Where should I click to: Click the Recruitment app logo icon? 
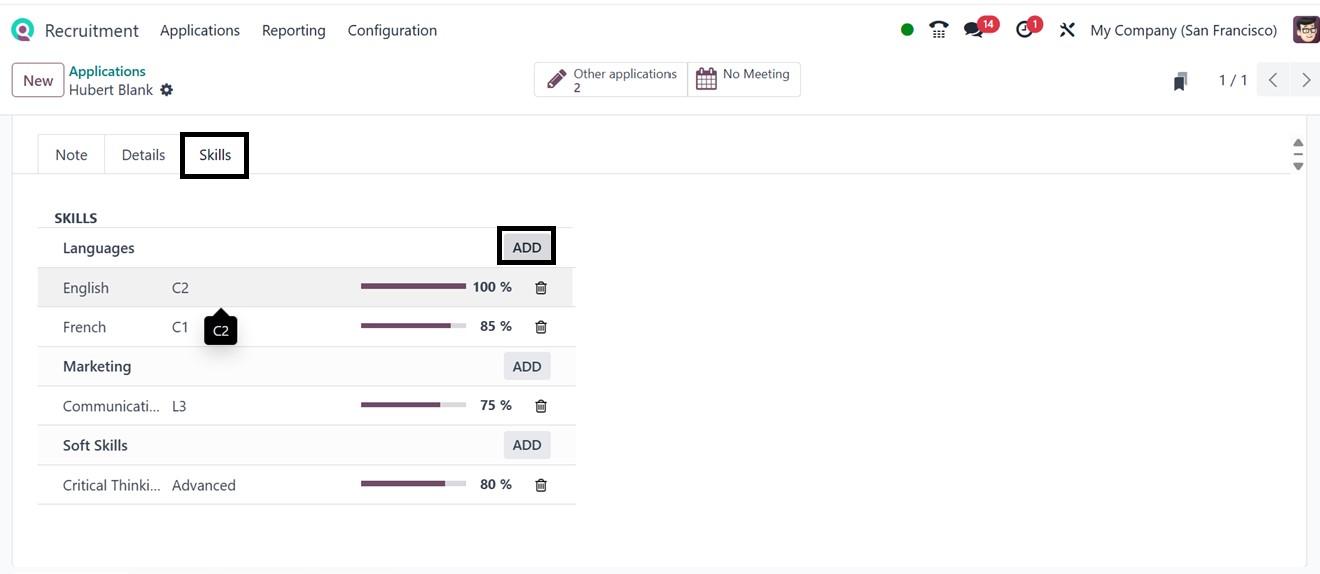(22, 30)
